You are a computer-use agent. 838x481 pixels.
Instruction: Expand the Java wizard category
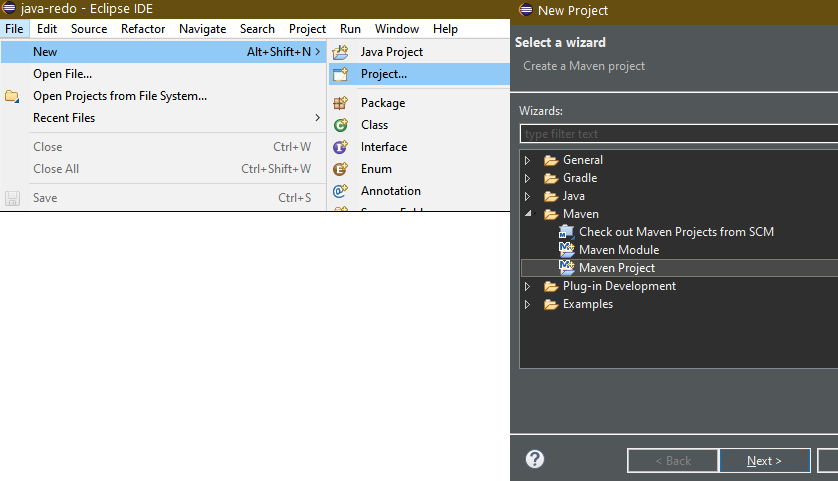[527, 197]
